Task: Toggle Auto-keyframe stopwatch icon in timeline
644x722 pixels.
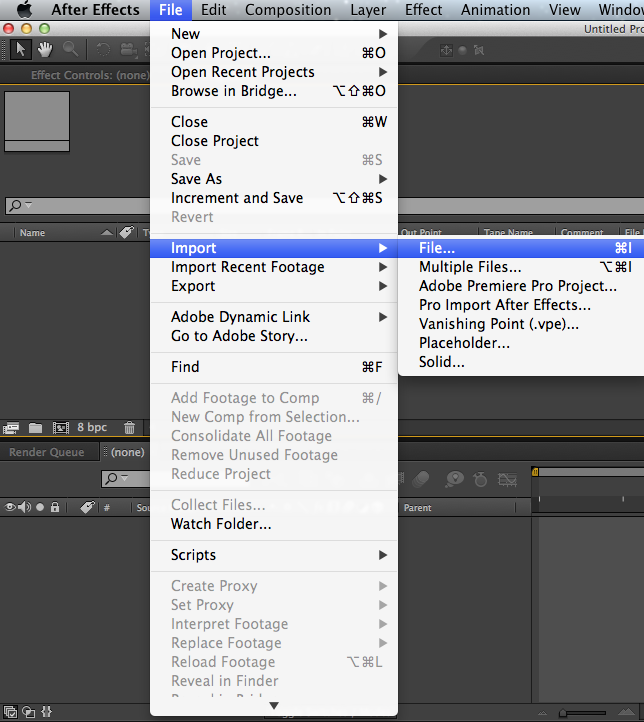Action: (x=480, y=479)
